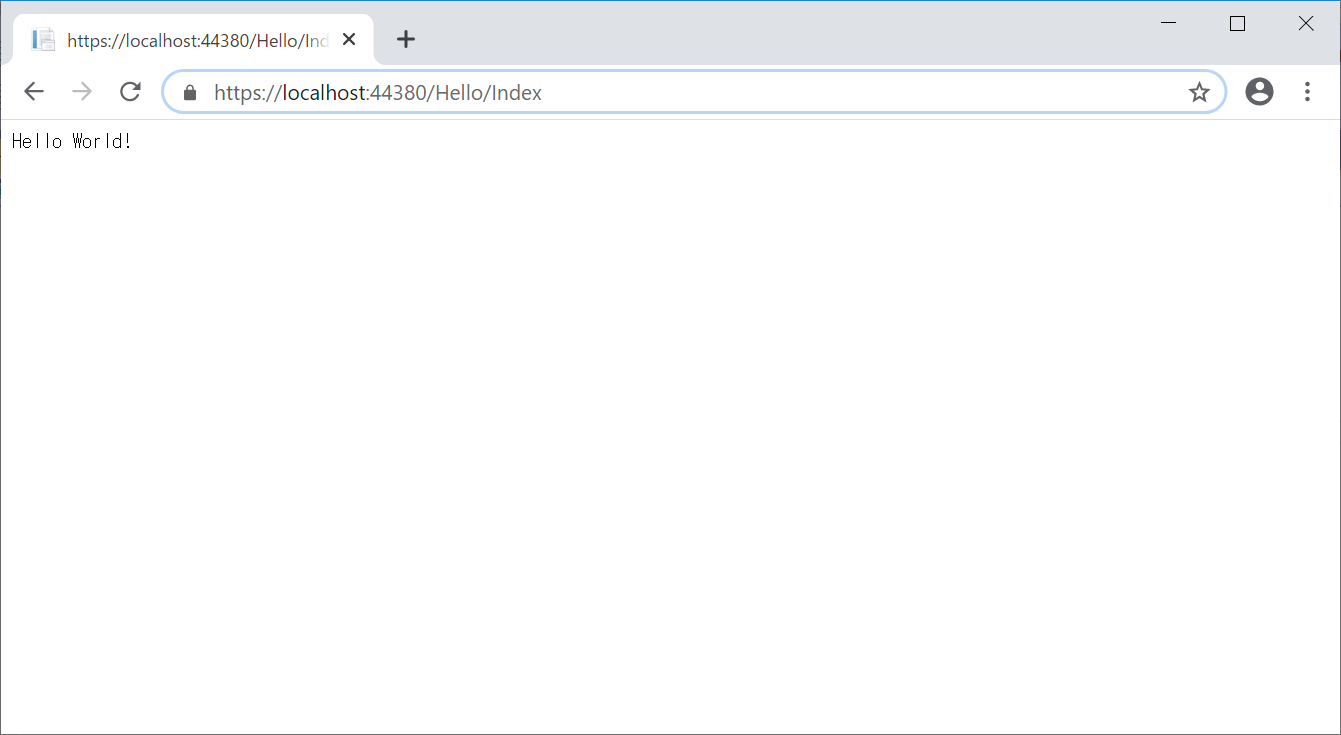Bookmark this page with the star
Screen dimensions: 1341x735
(1199, 93)
